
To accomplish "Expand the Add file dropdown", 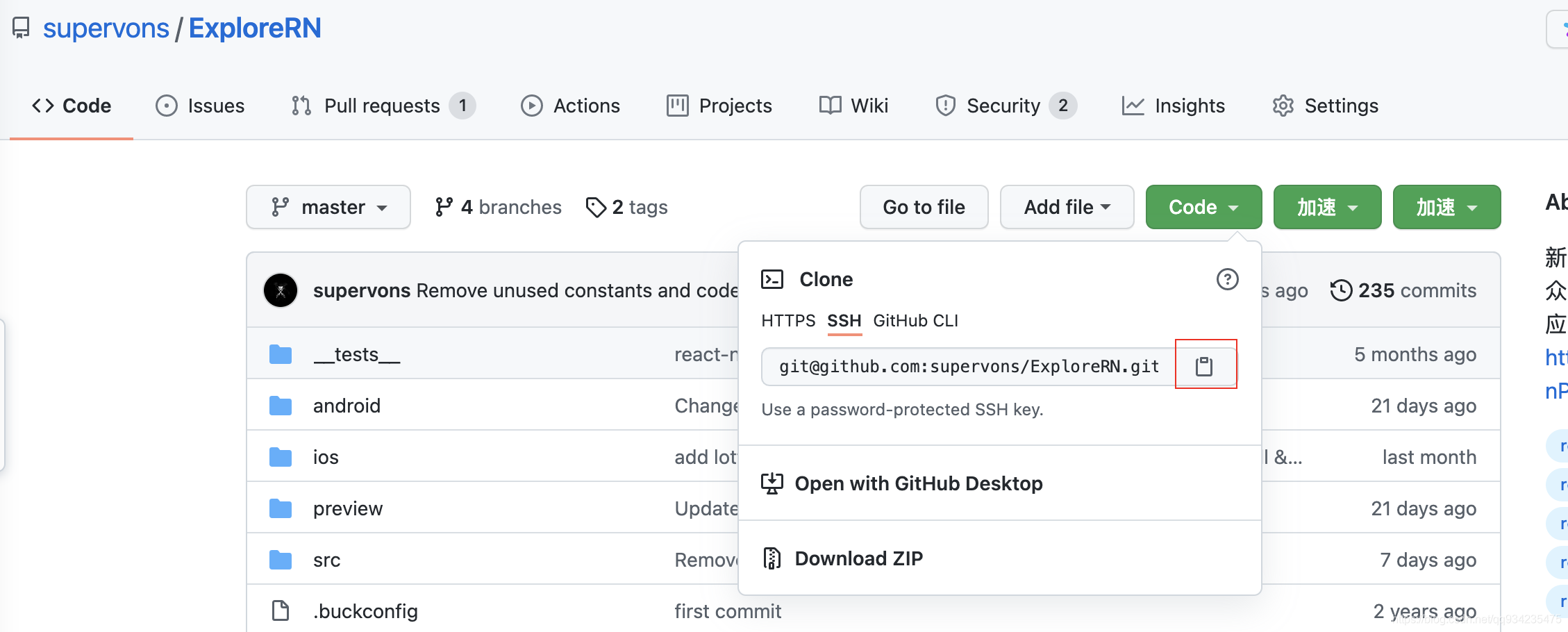I will (1067, 207).
